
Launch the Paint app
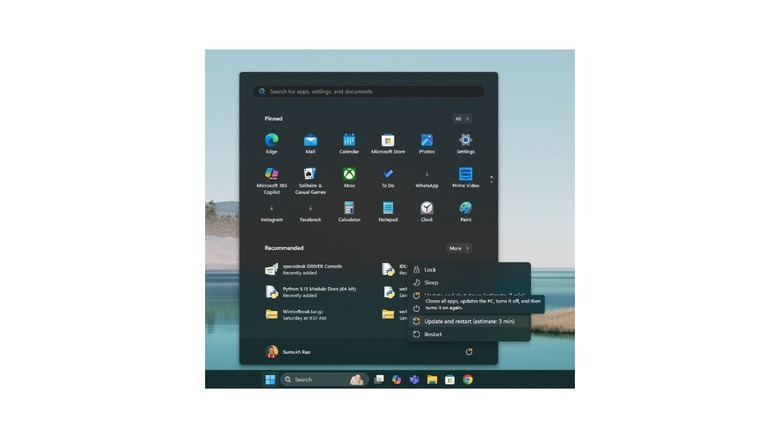[x=466, y=212]
